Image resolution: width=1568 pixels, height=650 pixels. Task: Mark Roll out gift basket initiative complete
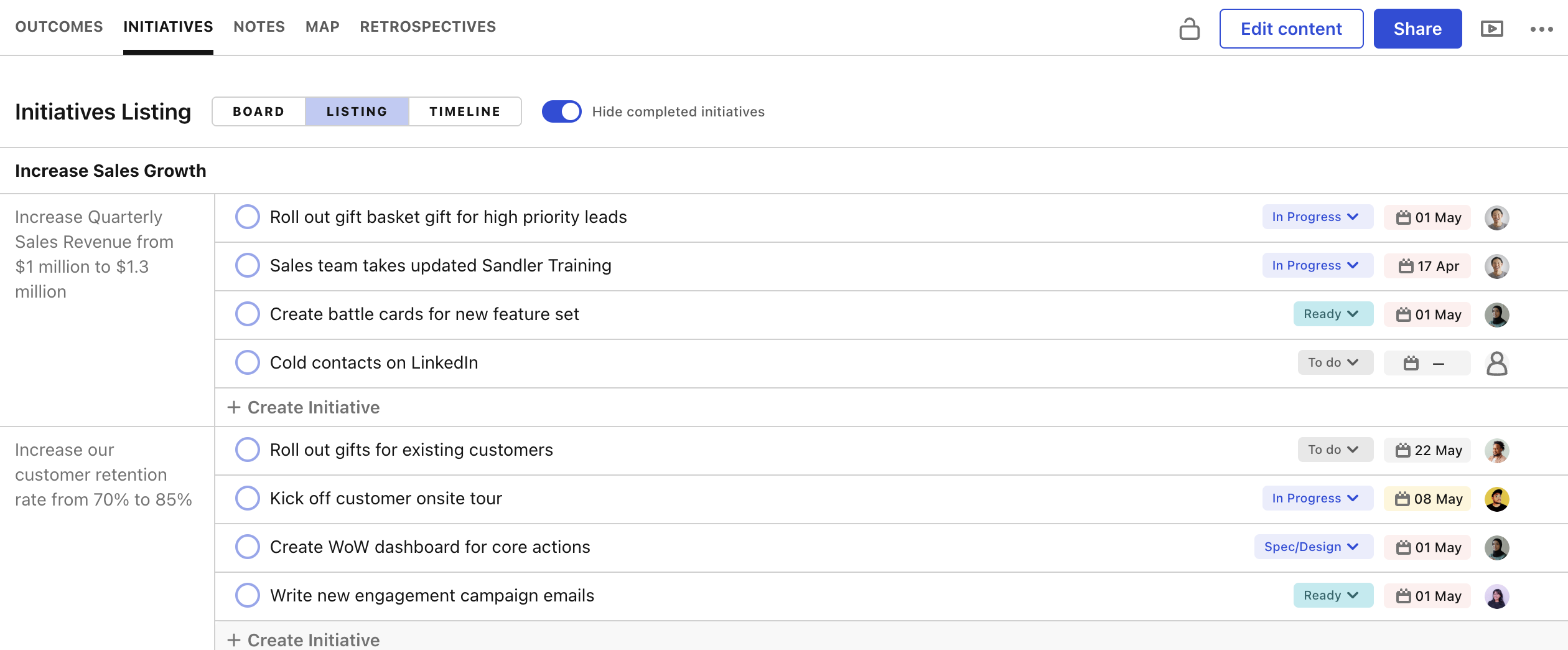248,217
